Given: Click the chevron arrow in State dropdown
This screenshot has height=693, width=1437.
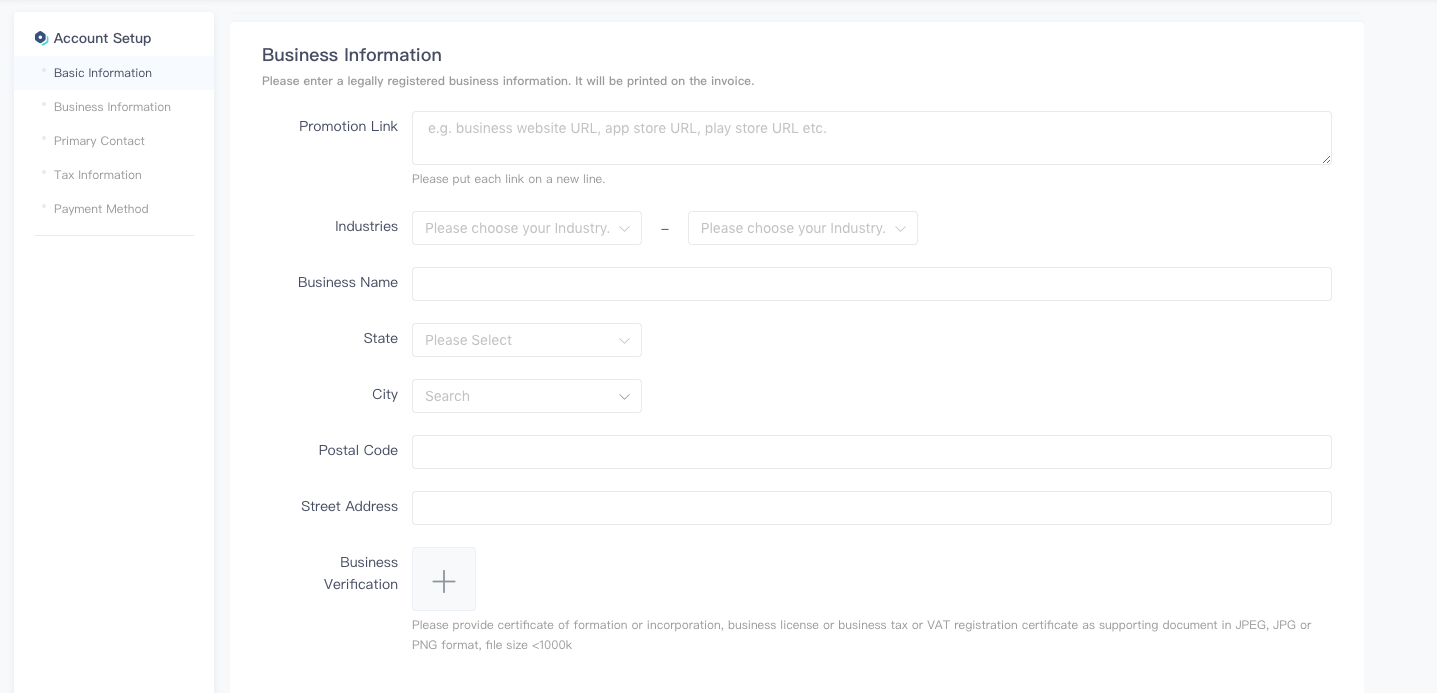Looking at the screenshot, I should point(624,341).
